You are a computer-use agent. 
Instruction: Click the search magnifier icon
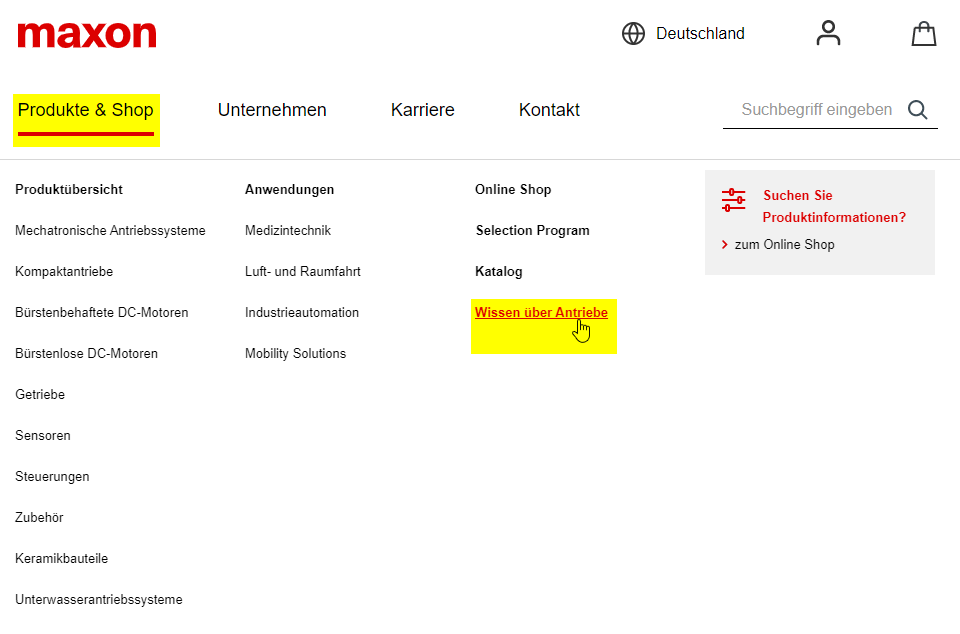coord(918,110)
